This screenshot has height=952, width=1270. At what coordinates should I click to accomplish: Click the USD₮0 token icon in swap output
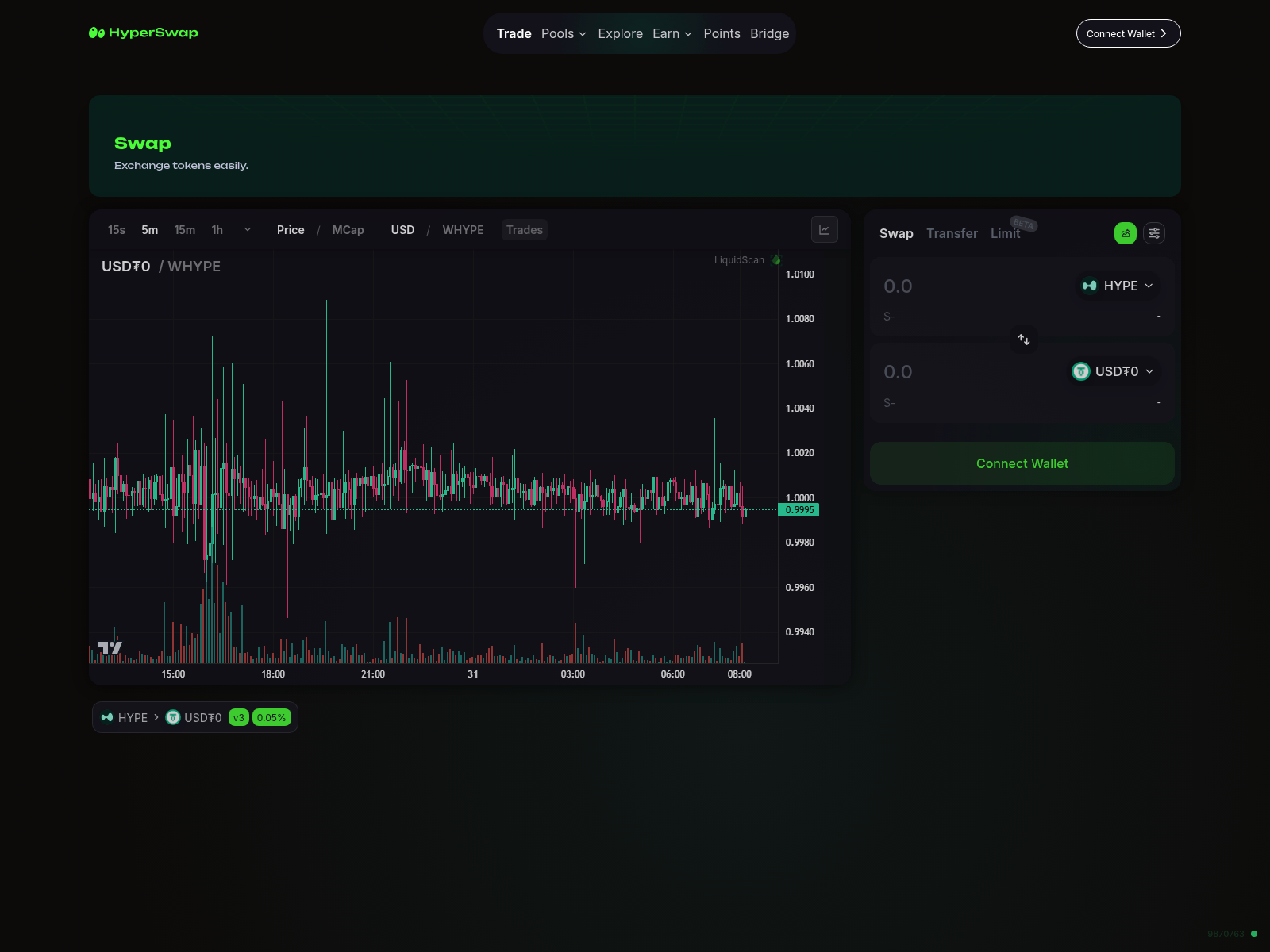pos(1082,370)
